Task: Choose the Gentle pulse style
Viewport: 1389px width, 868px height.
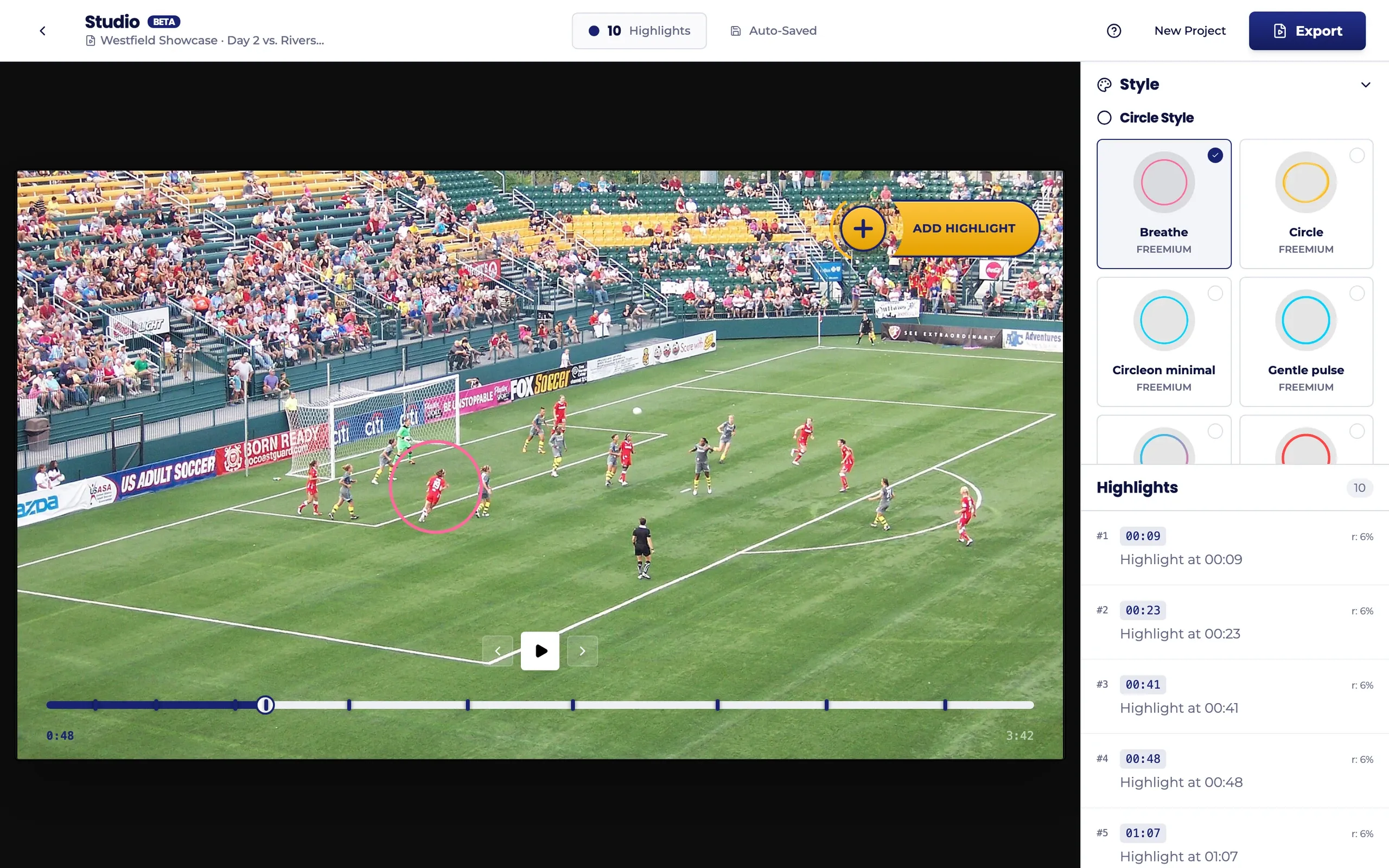Action: coord(1306,342)
